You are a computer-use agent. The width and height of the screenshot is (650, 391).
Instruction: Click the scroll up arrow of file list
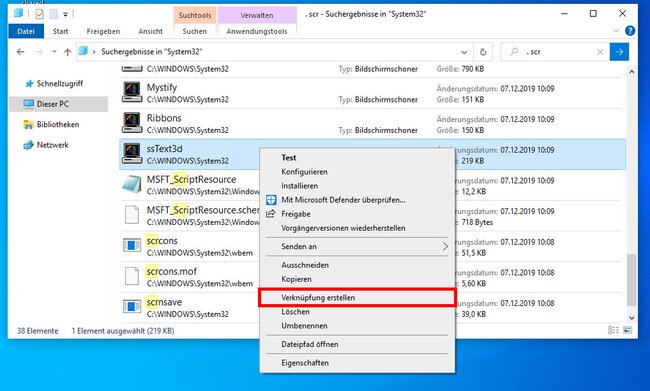(632, 71)
